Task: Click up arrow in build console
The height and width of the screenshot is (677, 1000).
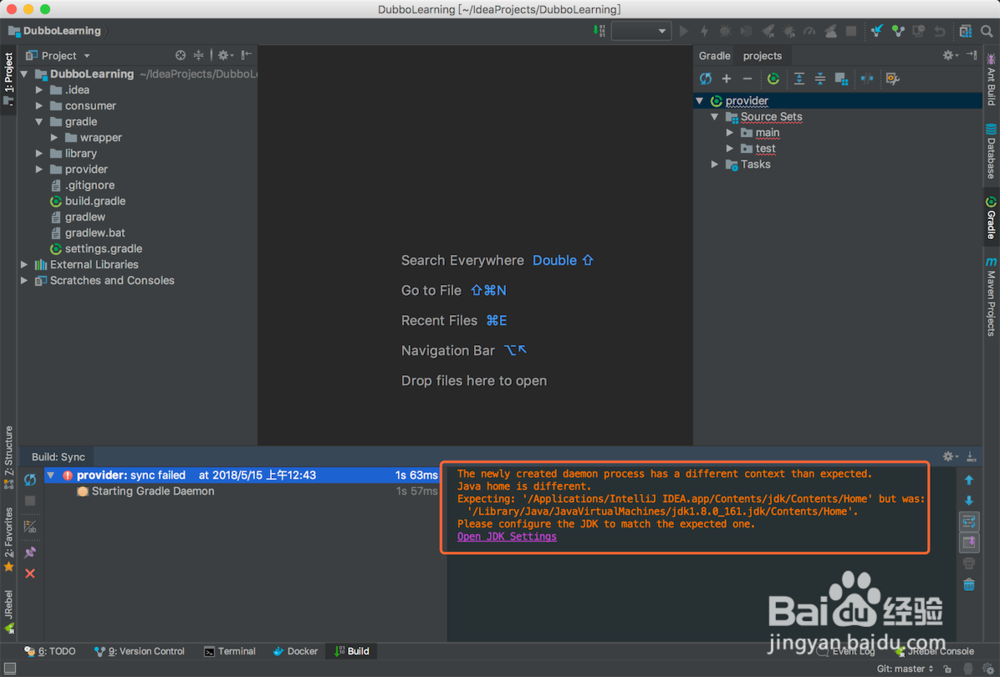Action: pyautogui.click(x=969, y=480)
